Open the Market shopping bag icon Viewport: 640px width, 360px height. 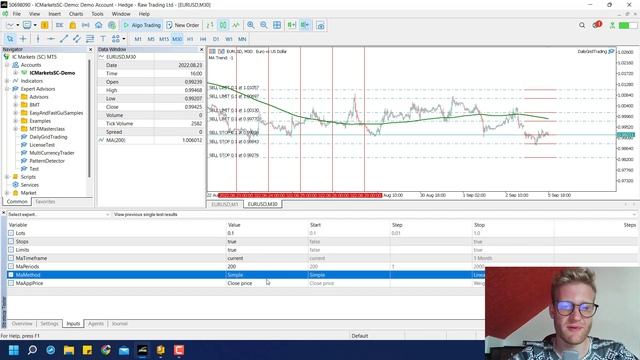(x=73, y=25)
